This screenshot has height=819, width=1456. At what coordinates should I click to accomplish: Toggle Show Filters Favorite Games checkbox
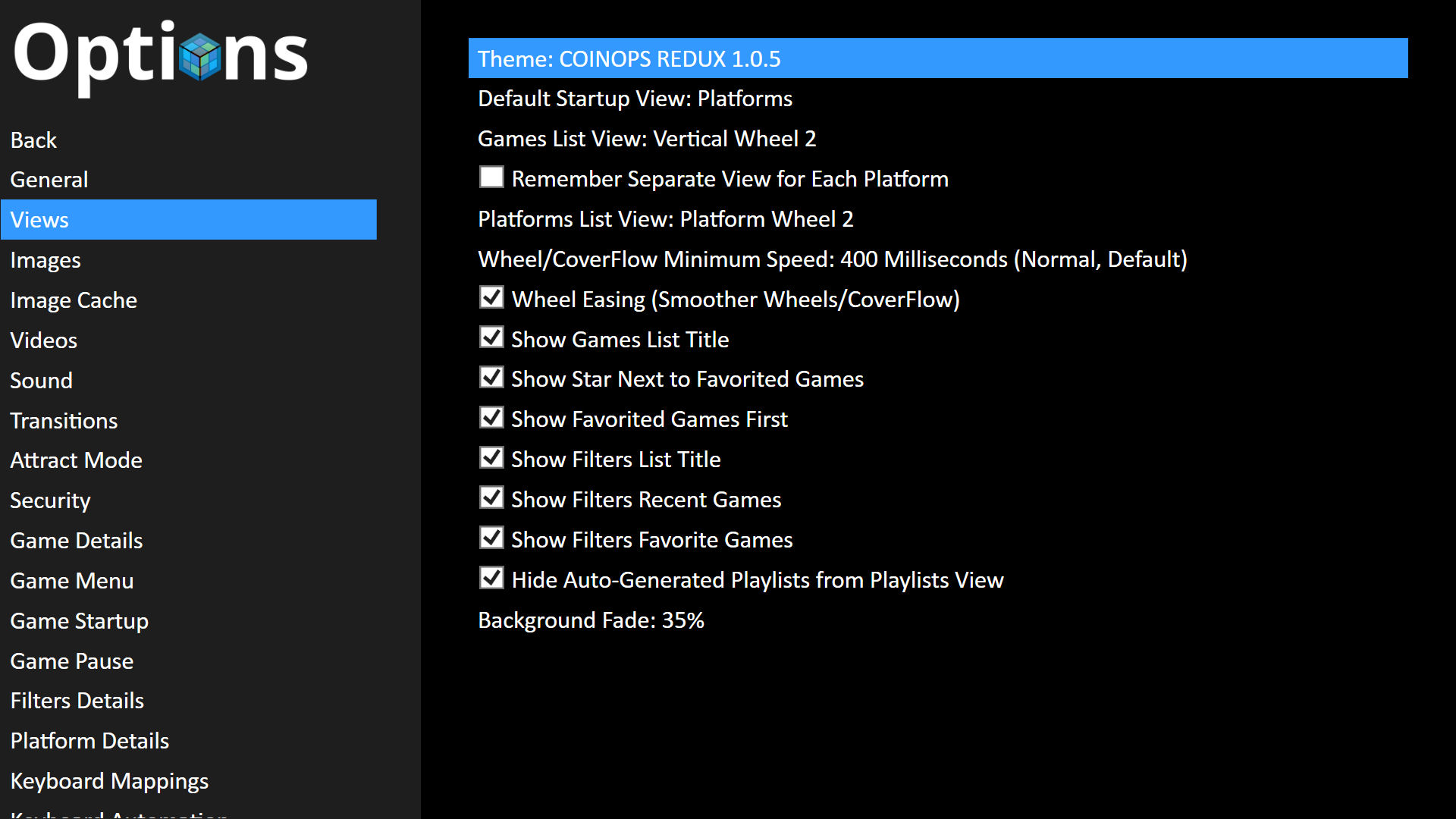(x=491, y=538)
